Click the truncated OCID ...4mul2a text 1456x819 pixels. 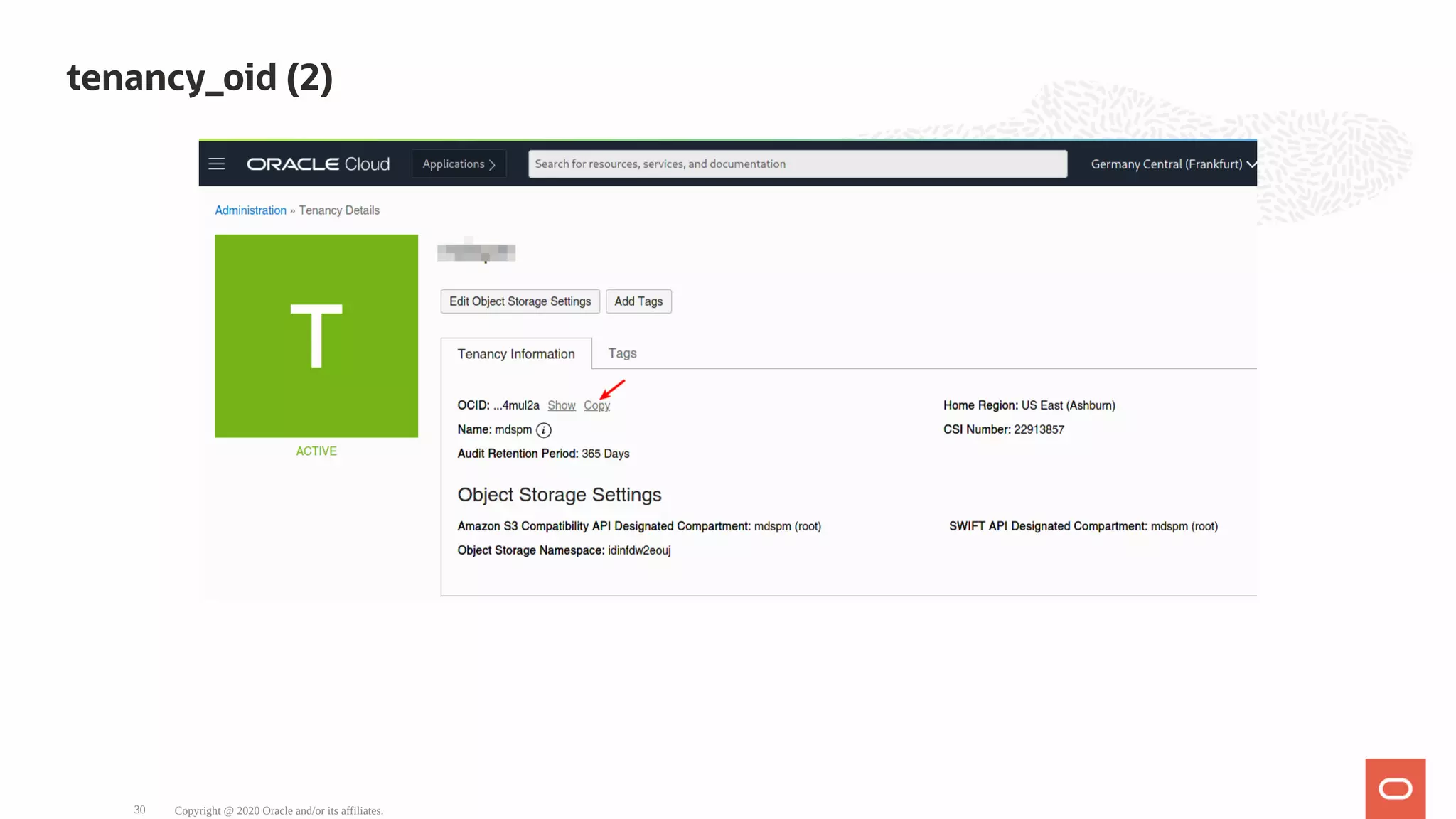[x=516, y=405]
